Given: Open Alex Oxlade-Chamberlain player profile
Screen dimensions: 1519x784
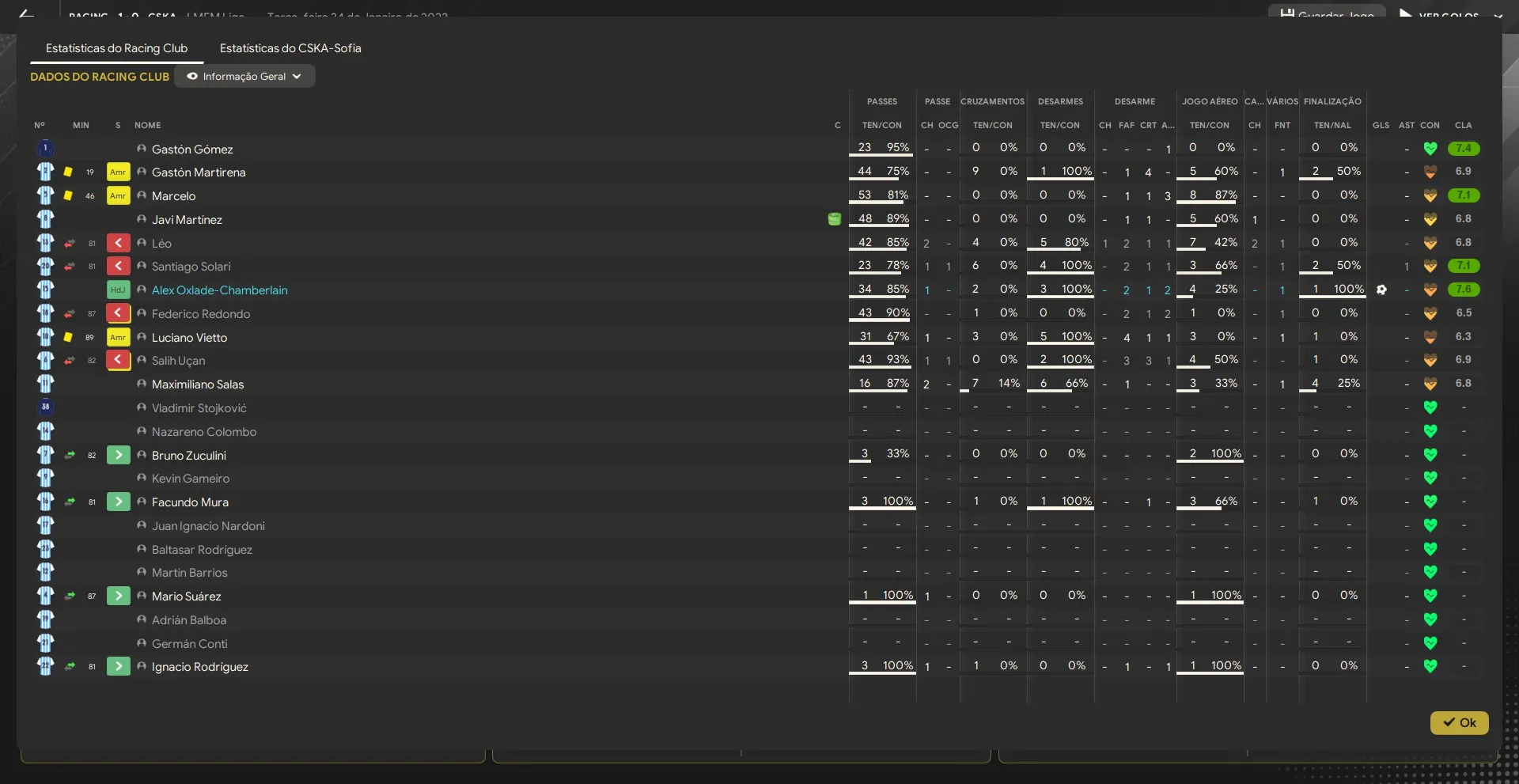Looking at the screenshot, I should coord(220,290).
